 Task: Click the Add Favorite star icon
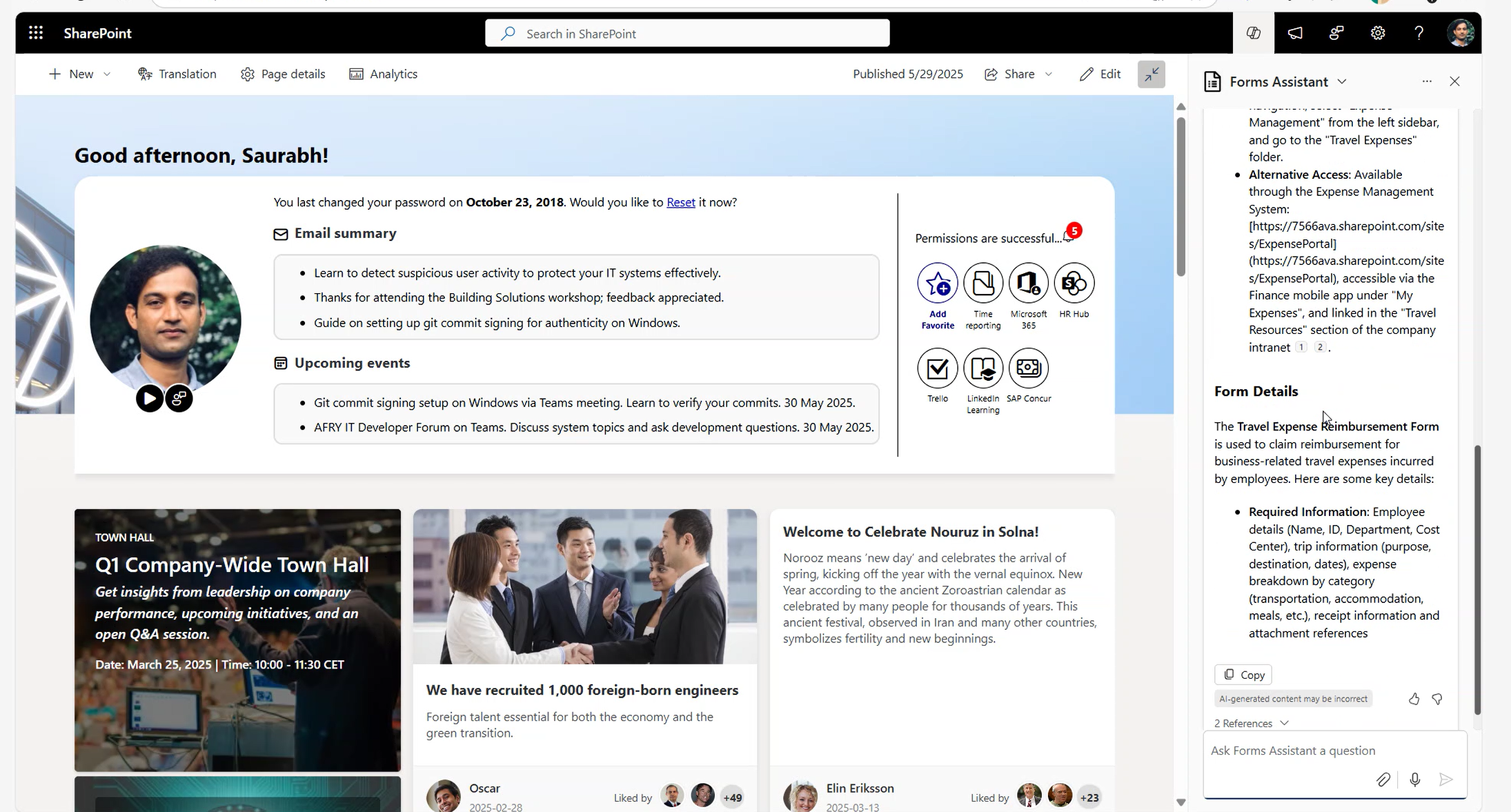pyautogui.click(x=937, y=283)
